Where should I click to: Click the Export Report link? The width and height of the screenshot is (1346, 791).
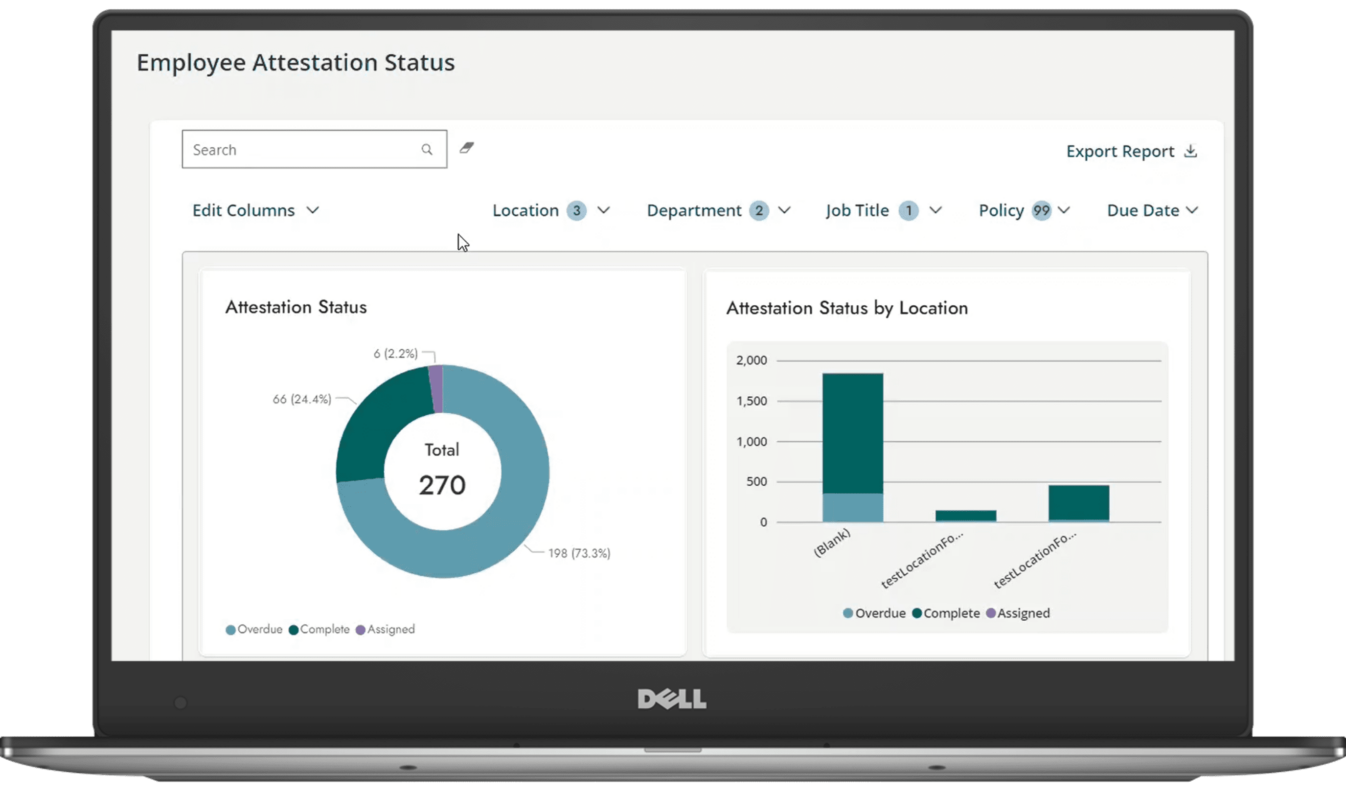pyautogui.click(x=1120, y=151)
